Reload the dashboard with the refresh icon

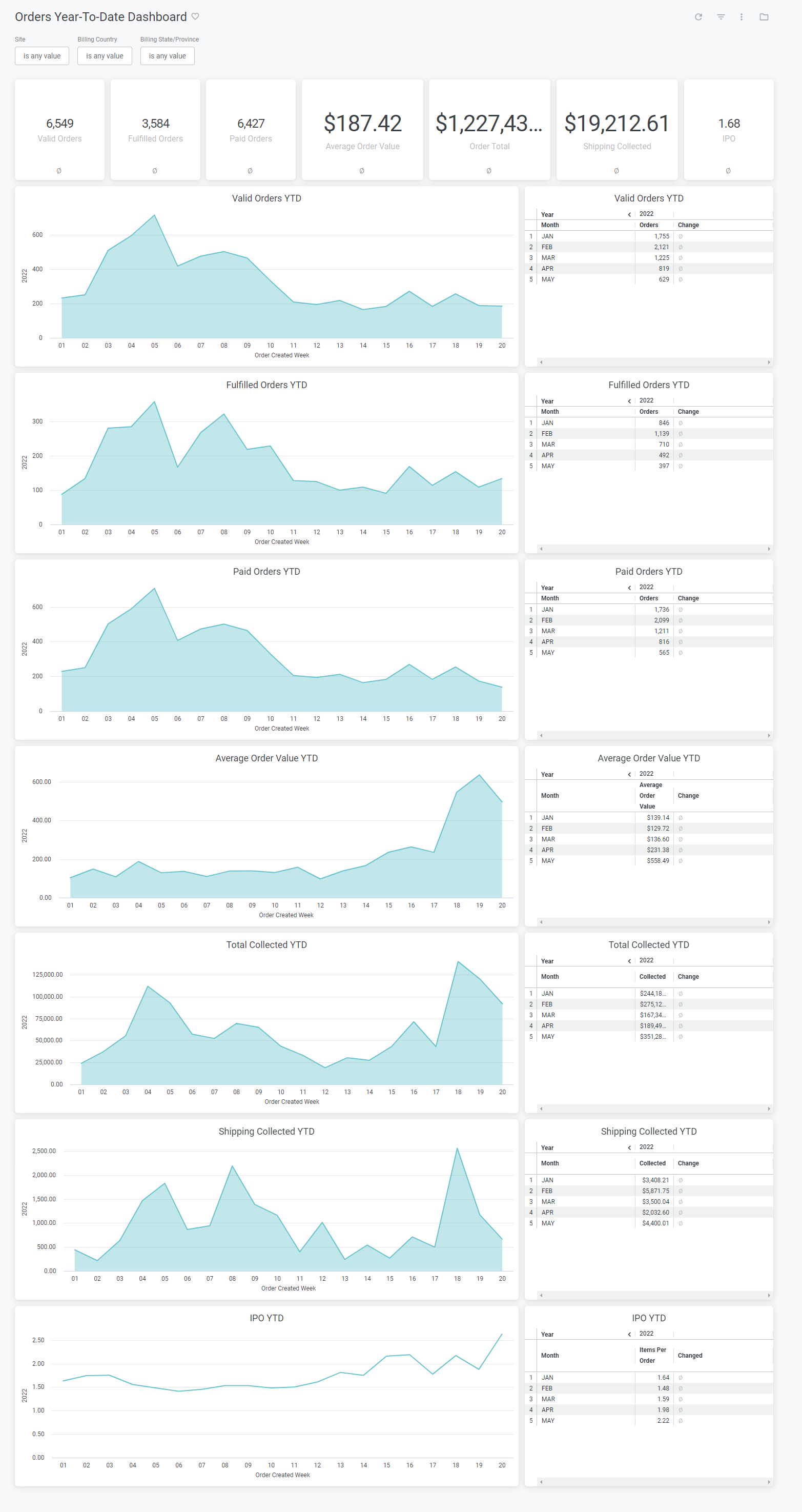coord(698,17)
